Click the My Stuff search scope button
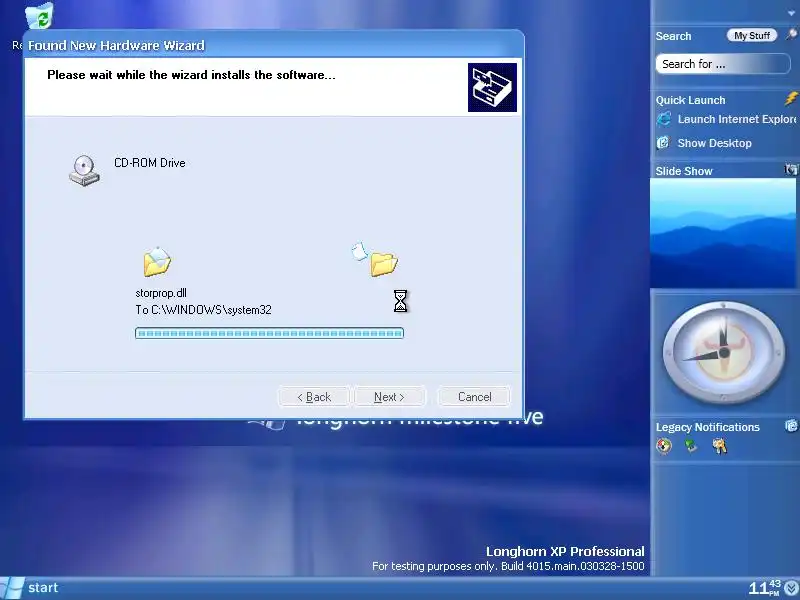Screen dimensions: 800x600 [752, 35]
